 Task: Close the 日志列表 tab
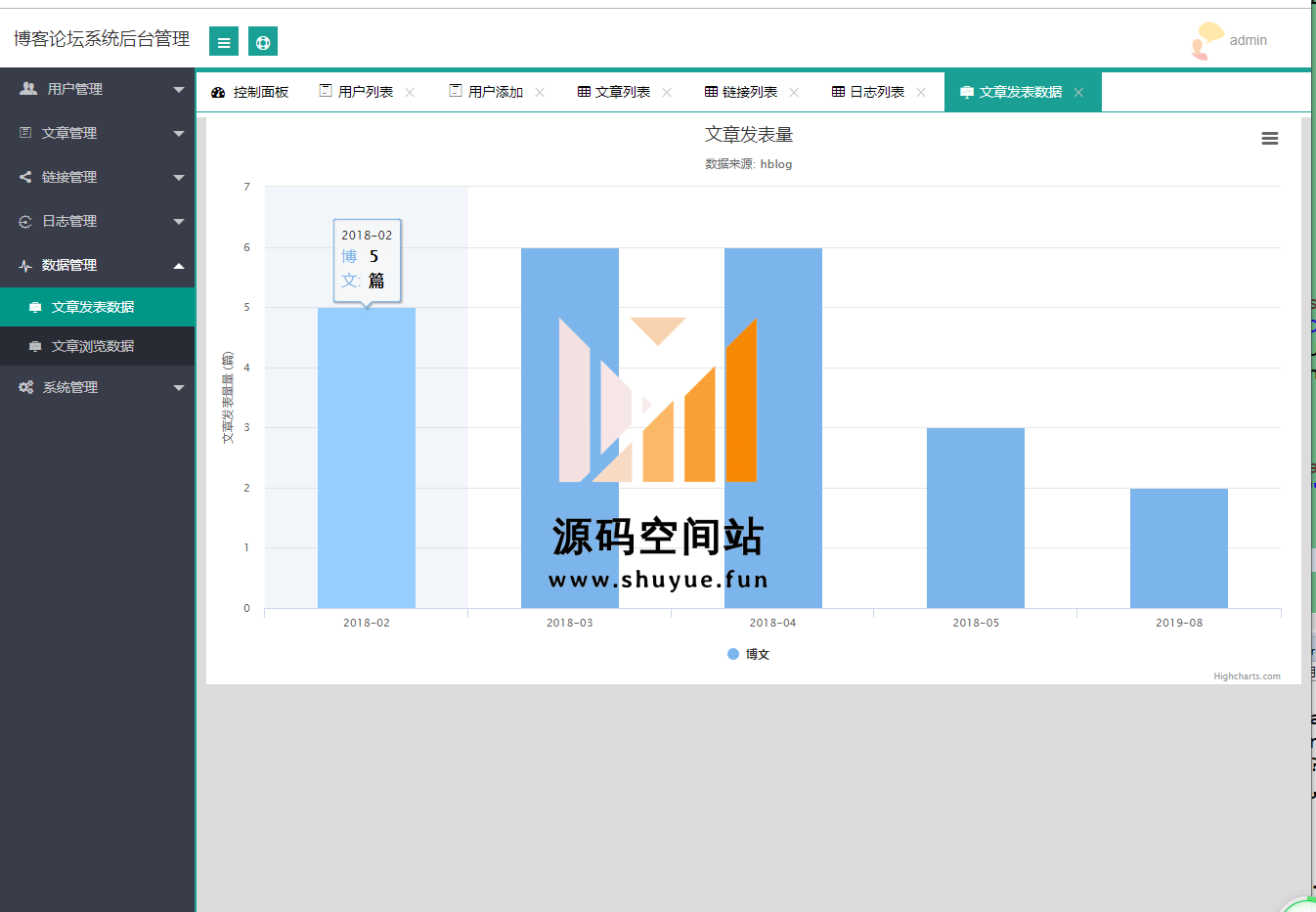coord(921,92)
